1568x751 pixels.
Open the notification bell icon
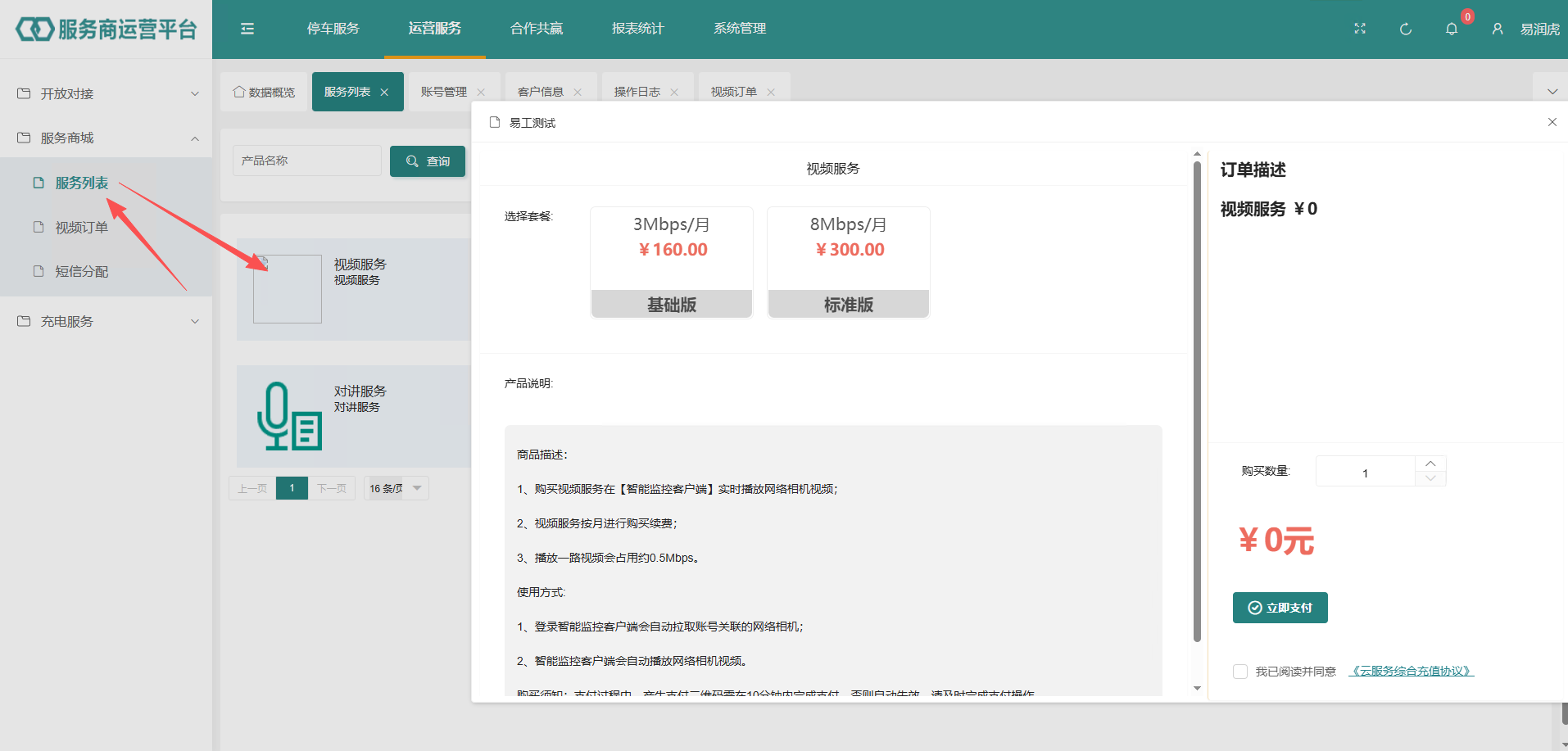pyautogui.click(x=1452, y=29)
